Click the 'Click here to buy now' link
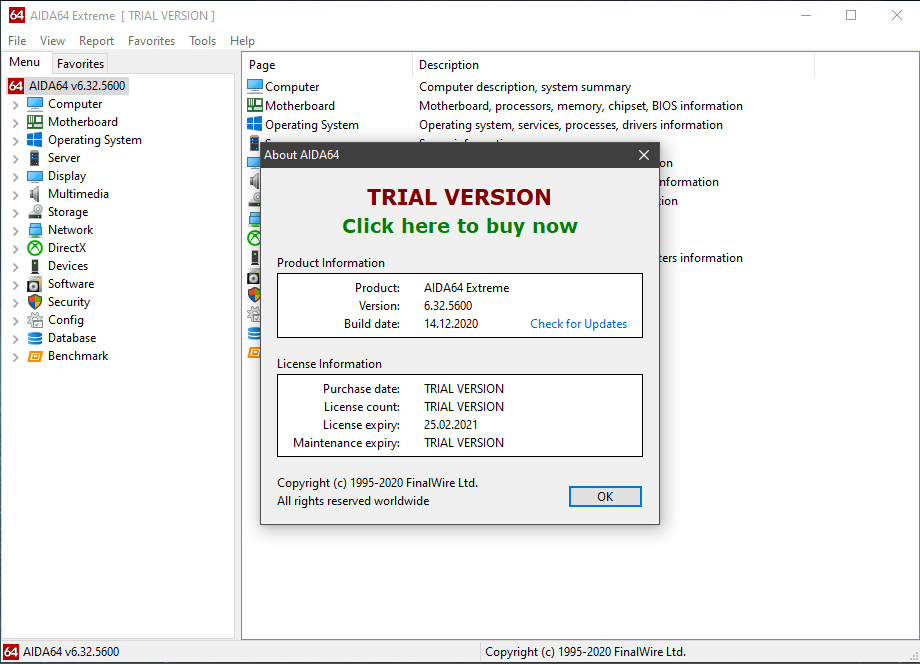 pyautogui.click(x=460, y=226)
